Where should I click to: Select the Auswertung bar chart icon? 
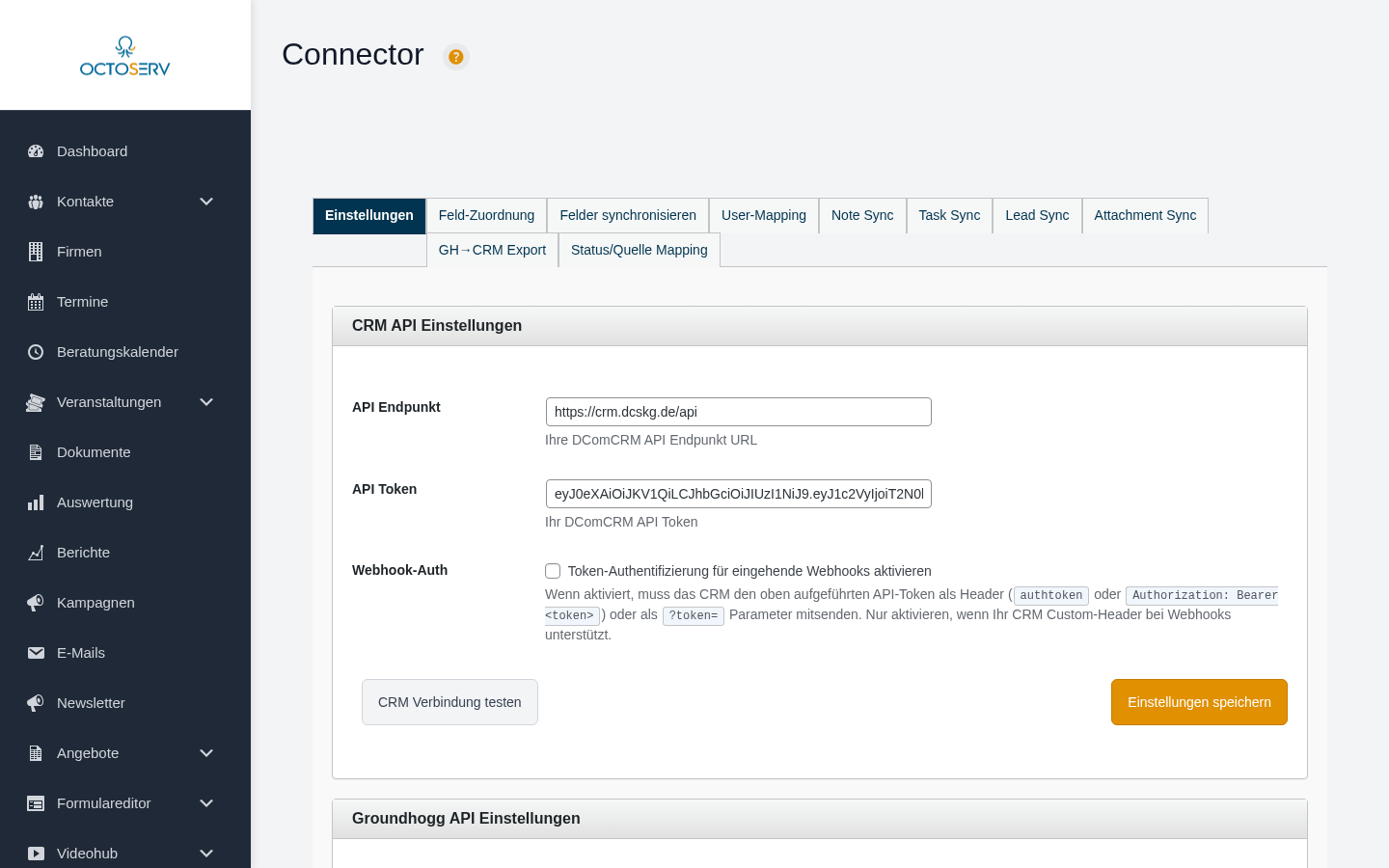[36, 502]
